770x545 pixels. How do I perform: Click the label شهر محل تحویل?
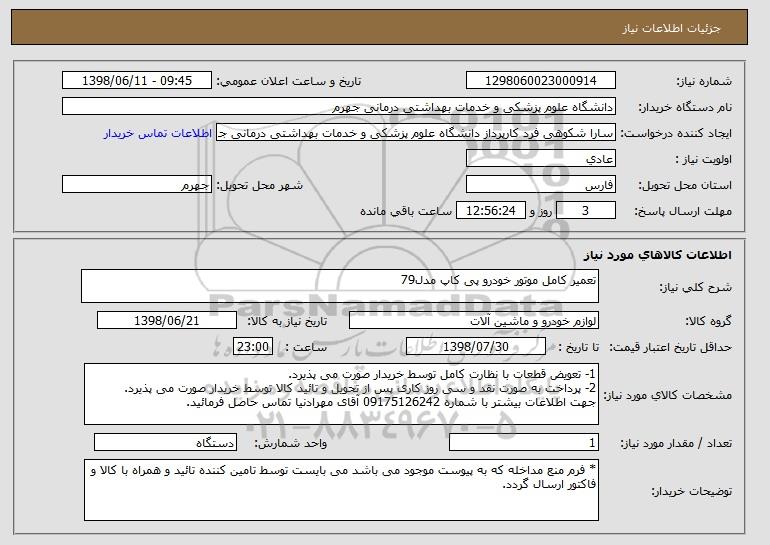[x=260, y=185]
